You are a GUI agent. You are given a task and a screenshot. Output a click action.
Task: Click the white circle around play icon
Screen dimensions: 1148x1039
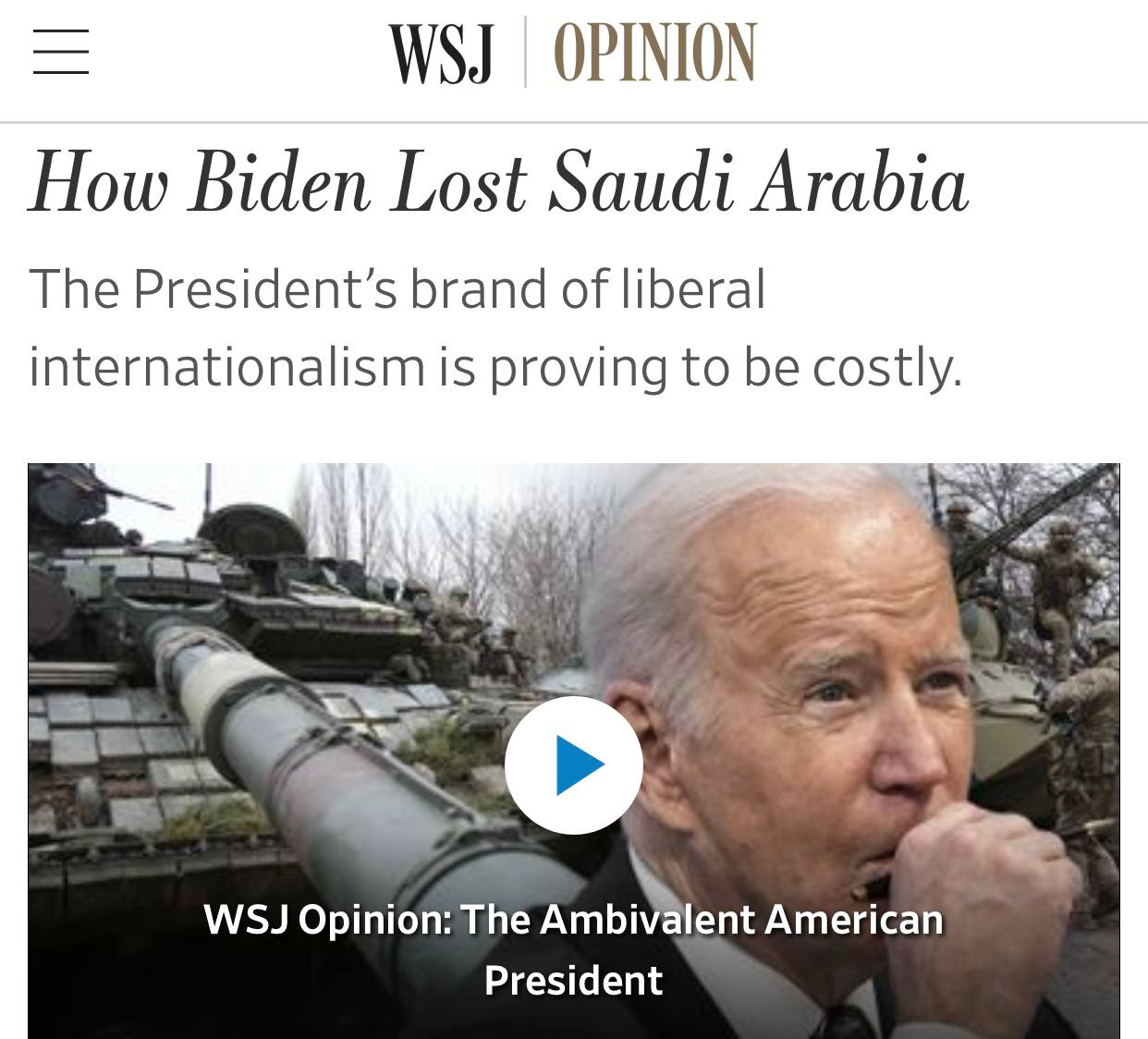click(573, 764)
